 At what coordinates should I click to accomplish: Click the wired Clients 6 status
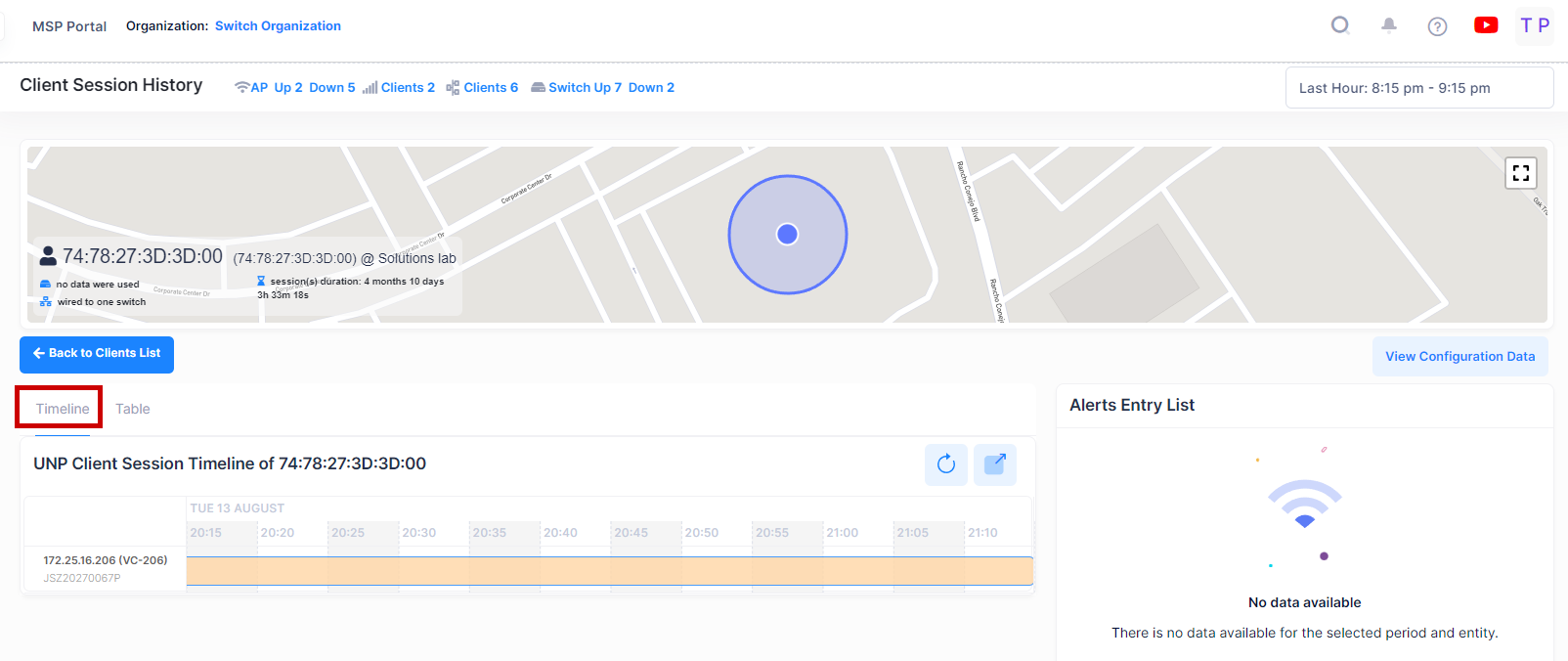pyautogui.click(x=483, y=88)
